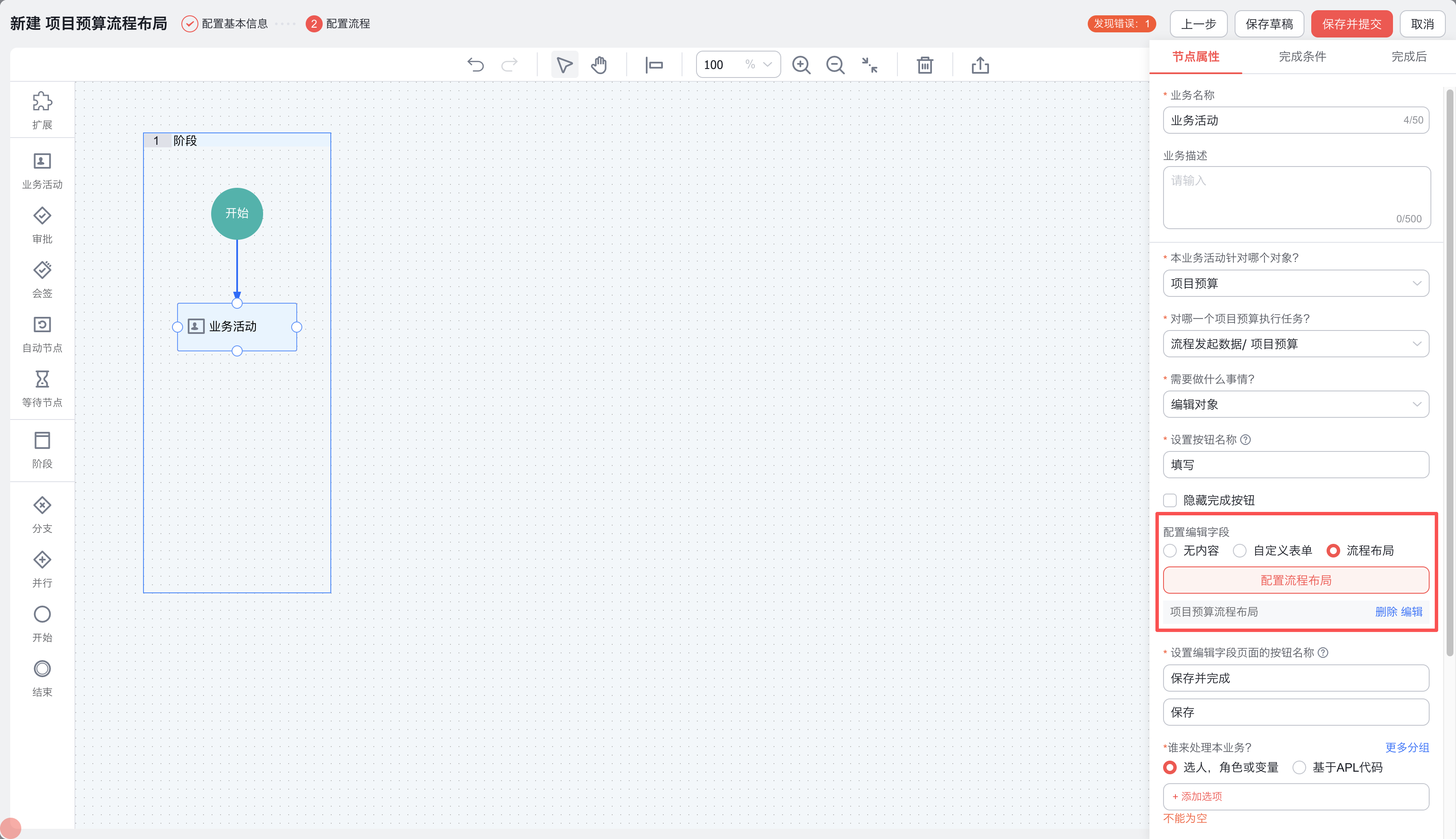Click the trash delete icon
The image size is (1456, 839).
click(925, 65)
